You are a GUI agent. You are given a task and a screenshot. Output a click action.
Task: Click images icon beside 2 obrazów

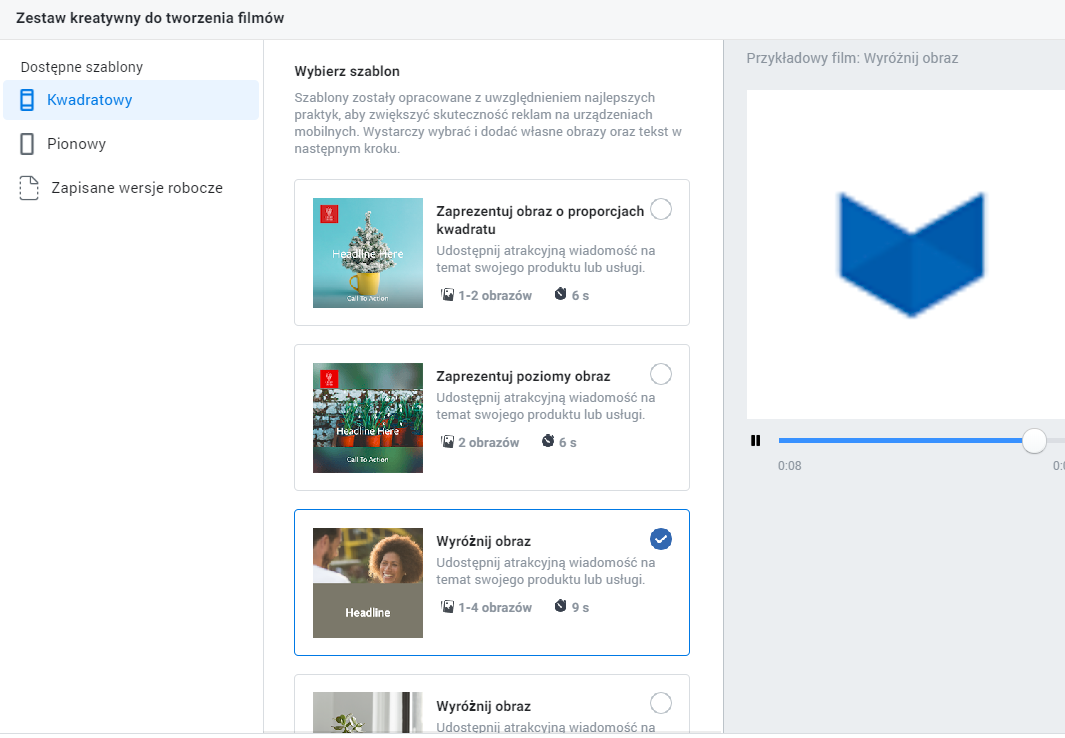tap(448, 442)
